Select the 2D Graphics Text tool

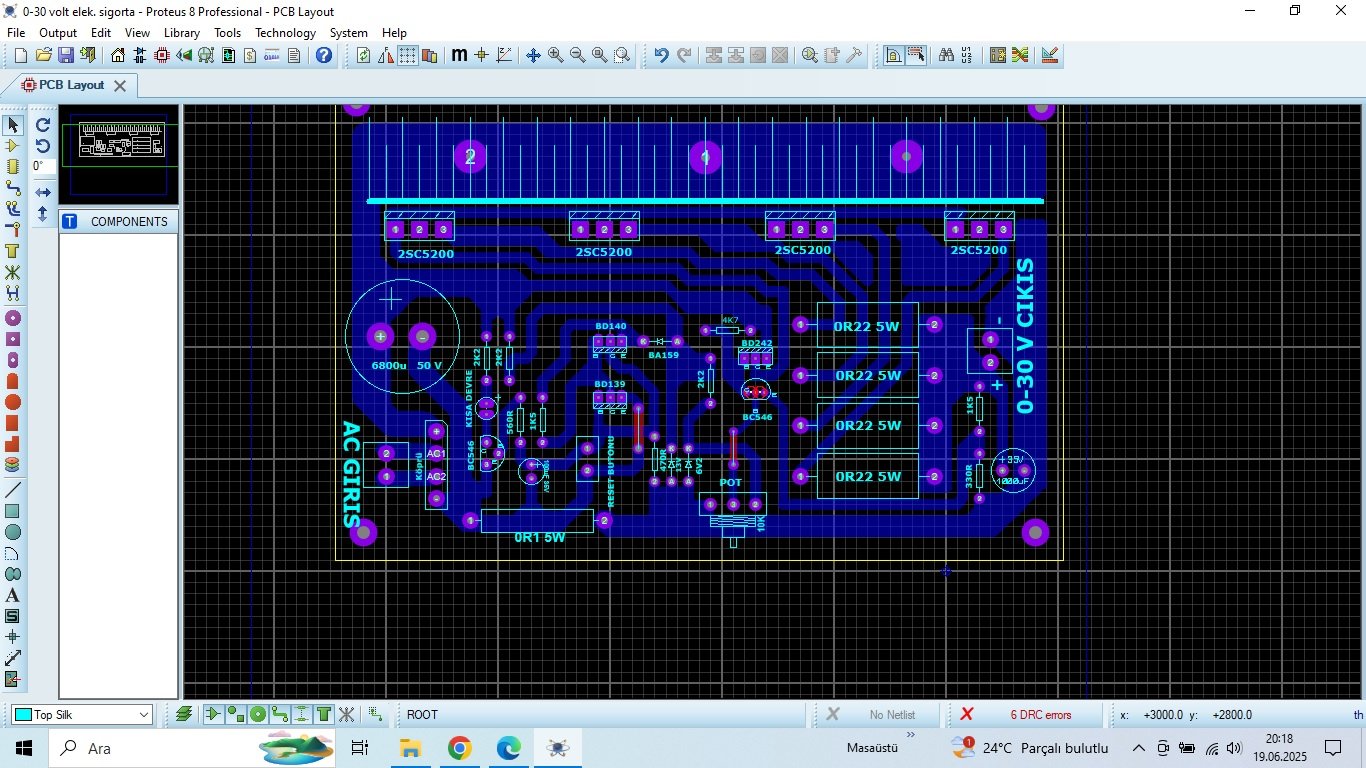tap(13, 595)
